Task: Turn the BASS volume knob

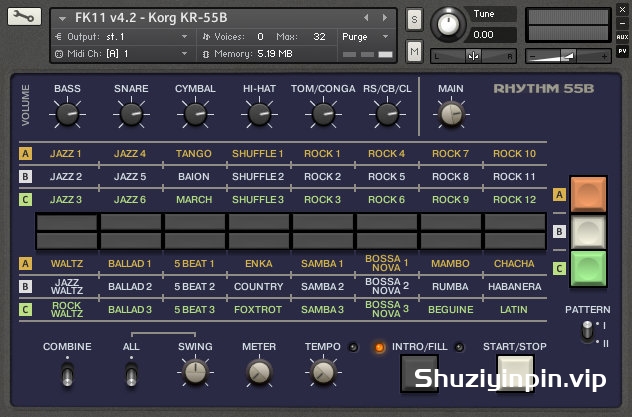Action: pos(67,114)
